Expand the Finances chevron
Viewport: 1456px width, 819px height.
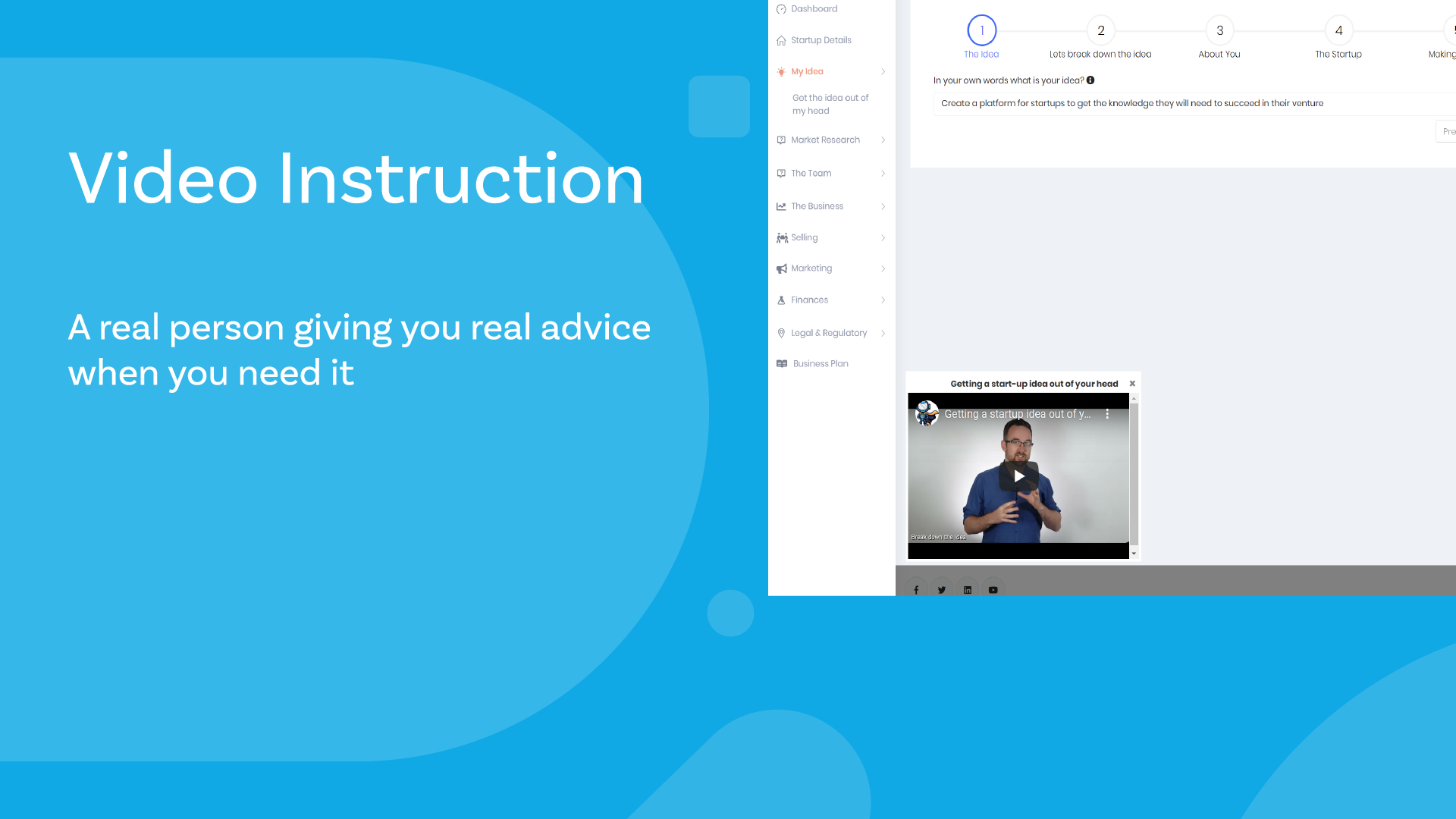click(883, 300)
